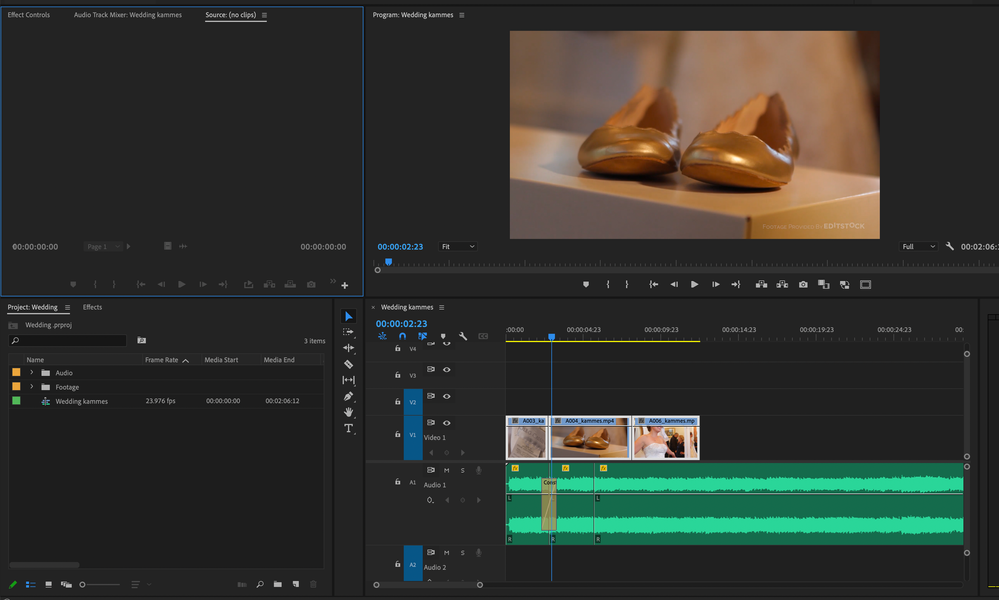The height and width of the screenshot is (600, 999).
Task: Select the Hand tool
Action: click(x=348, y=412)
